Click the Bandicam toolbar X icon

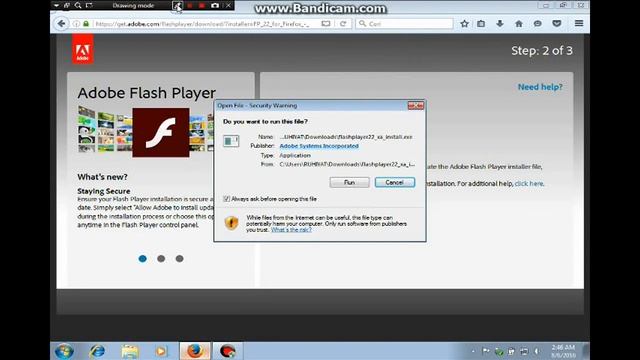pyautogui.click(x=229, y=6)
